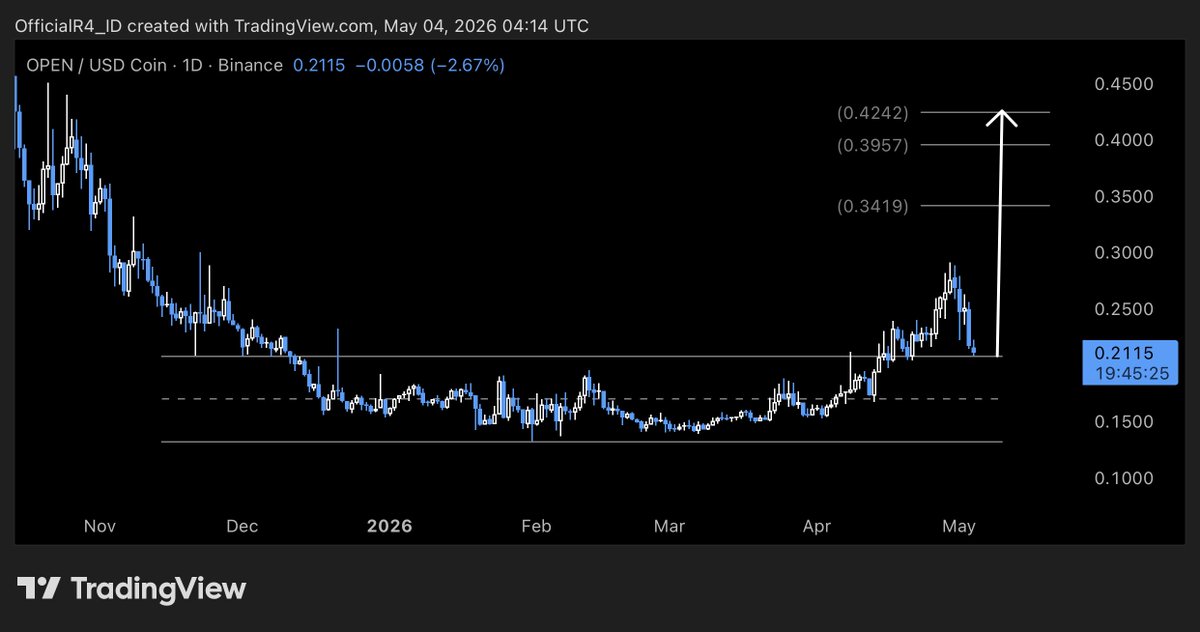Click the Feb label on time axis

pyautogui.click(x=537, y=526)
